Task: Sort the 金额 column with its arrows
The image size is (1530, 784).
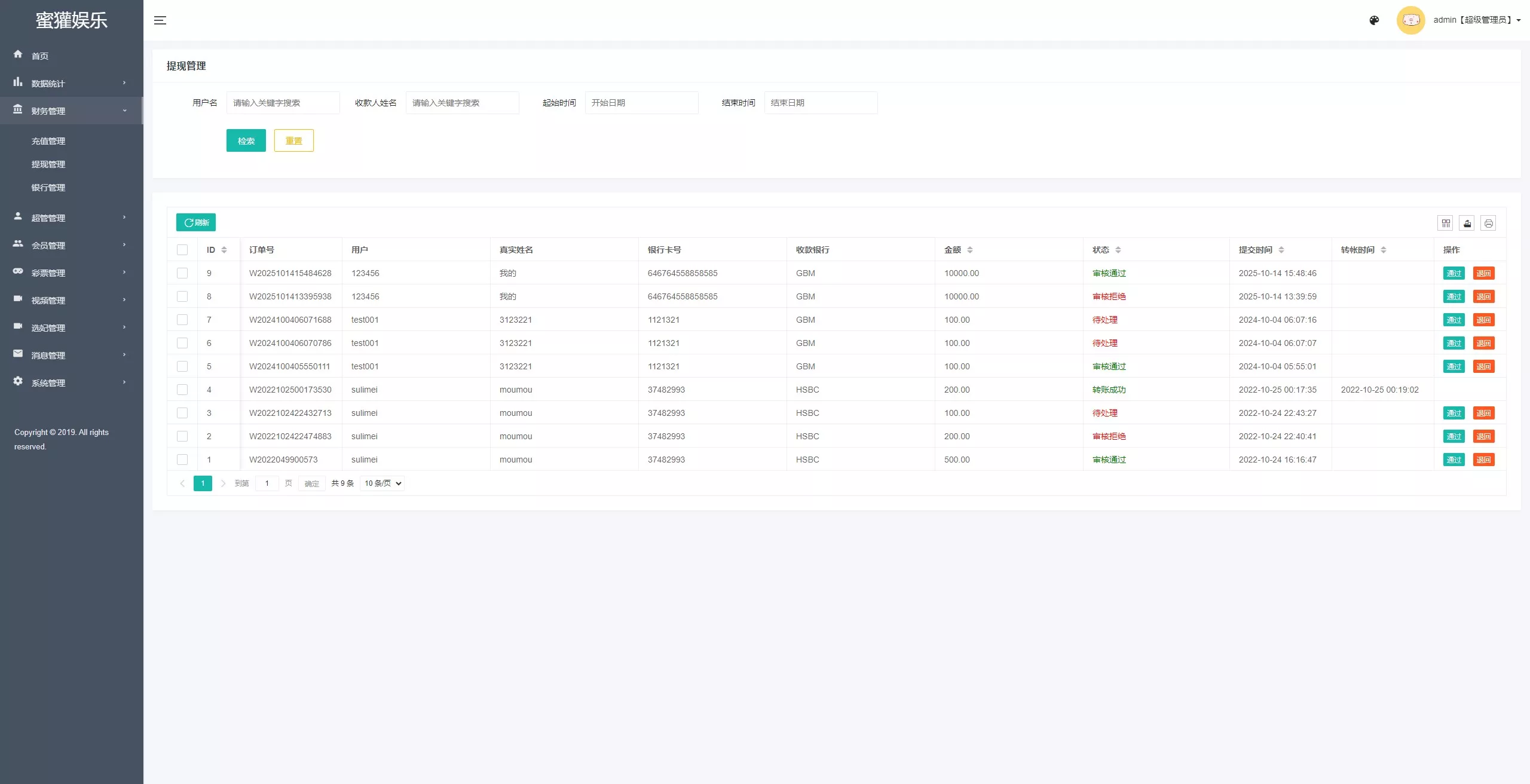Action: tap(970, 250)
